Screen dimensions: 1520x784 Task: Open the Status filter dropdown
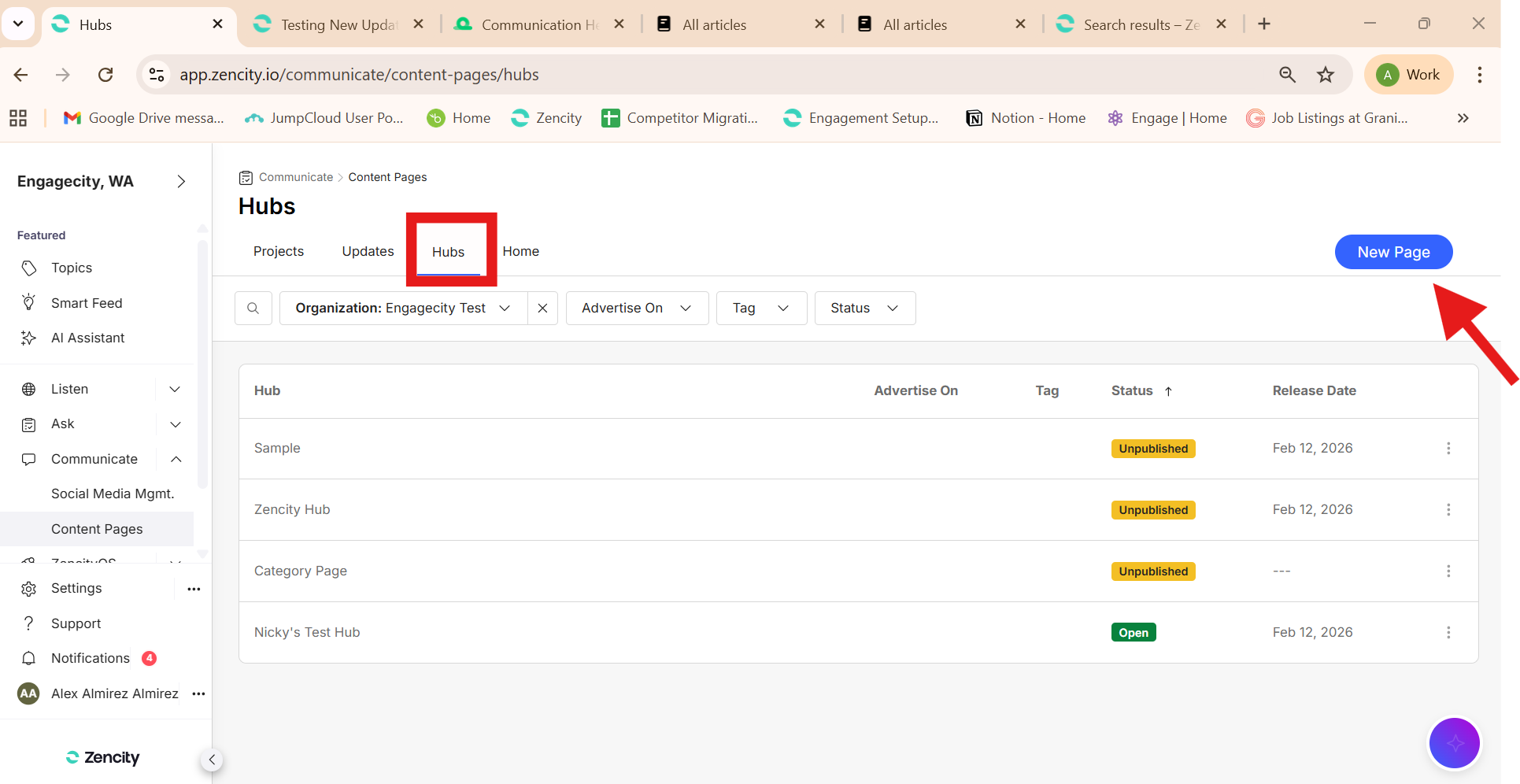pos(864,308)
